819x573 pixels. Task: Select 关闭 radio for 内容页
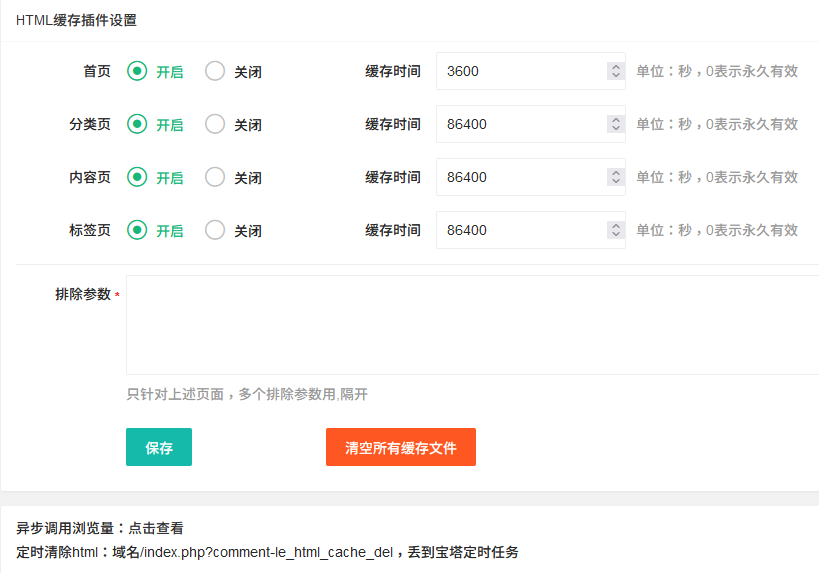[215, 177]
